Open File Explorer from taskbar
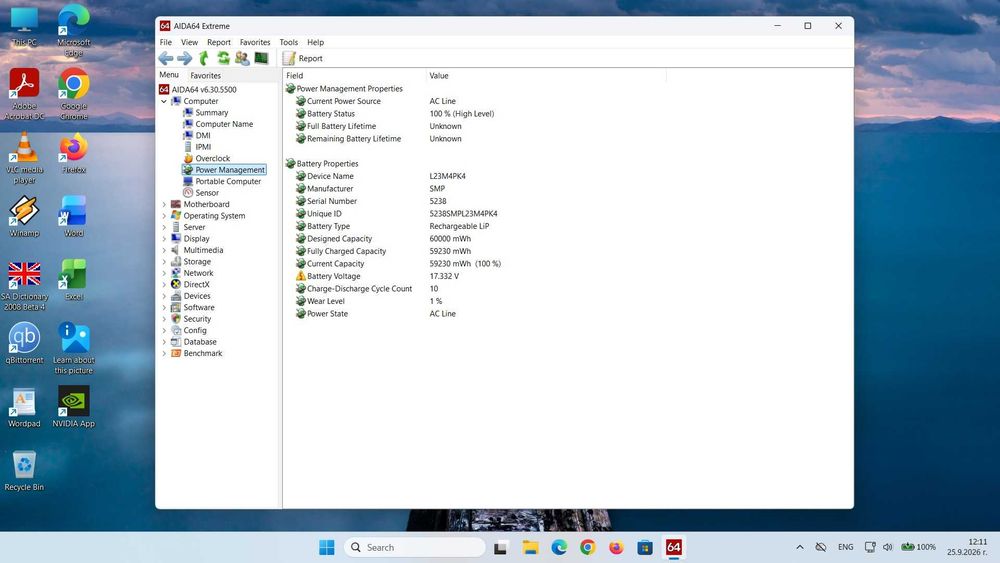Screen dimensions: 1000x563 pyautogui.click(x=530, y=548)
